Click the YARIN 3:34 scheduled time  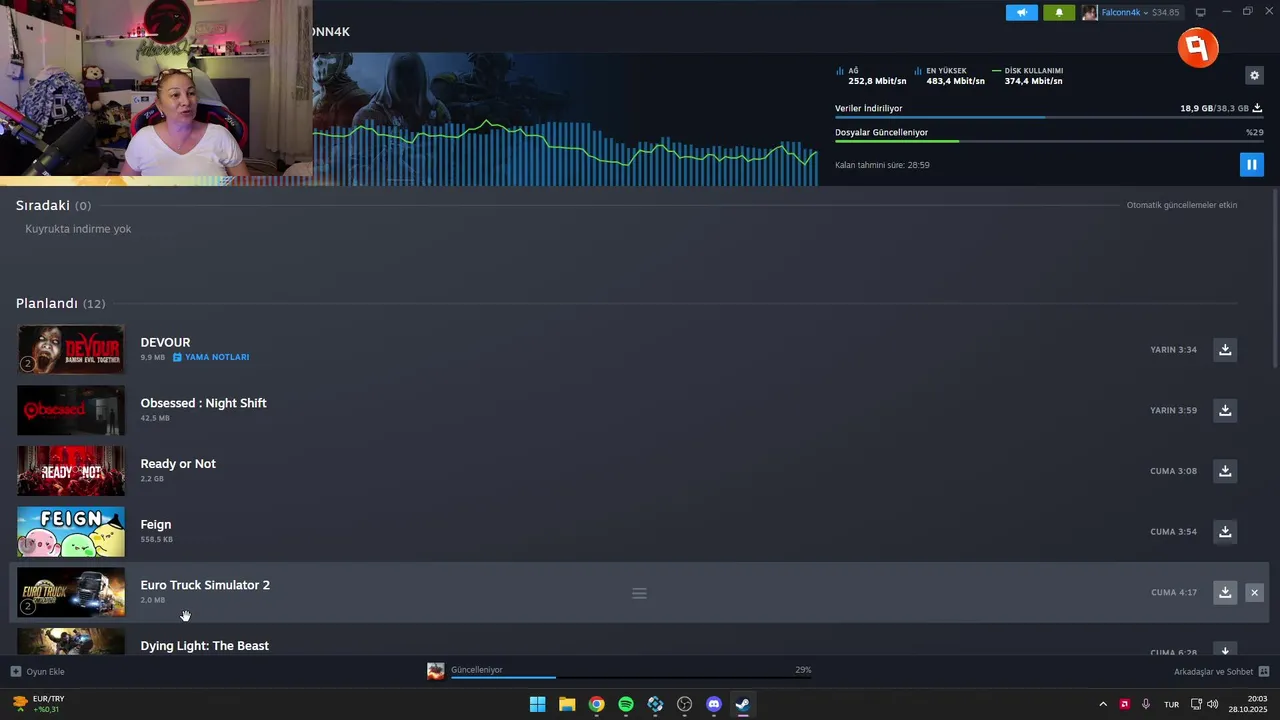point(1173,350)
